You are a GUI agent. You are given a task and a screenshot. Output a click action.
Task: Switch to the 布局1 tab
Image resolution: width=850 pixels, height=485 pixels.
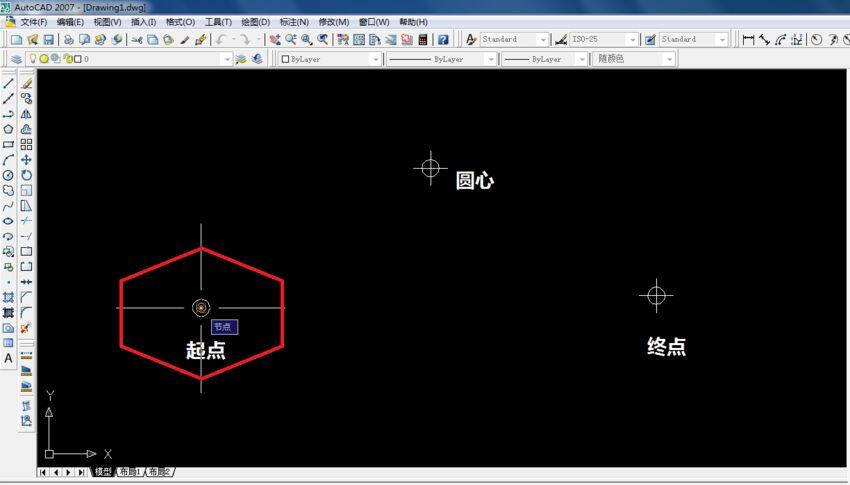point(130,472)
